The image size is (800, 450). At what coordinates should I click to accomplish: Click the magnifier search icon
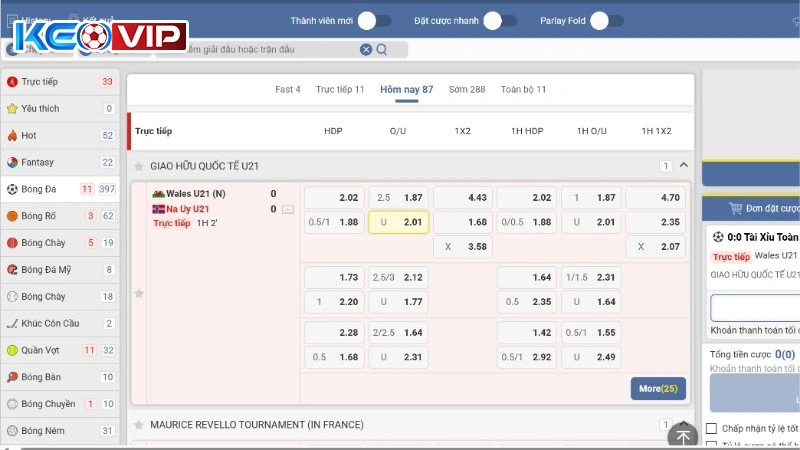tap(382, 49)
